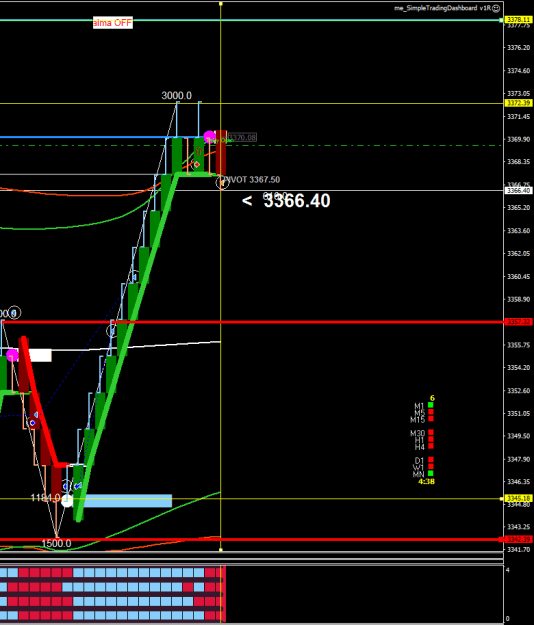The width and height of the screenshot is (534, 625).
Task: Click the 3345.18 yellow price tag
Action: point(518,498)
